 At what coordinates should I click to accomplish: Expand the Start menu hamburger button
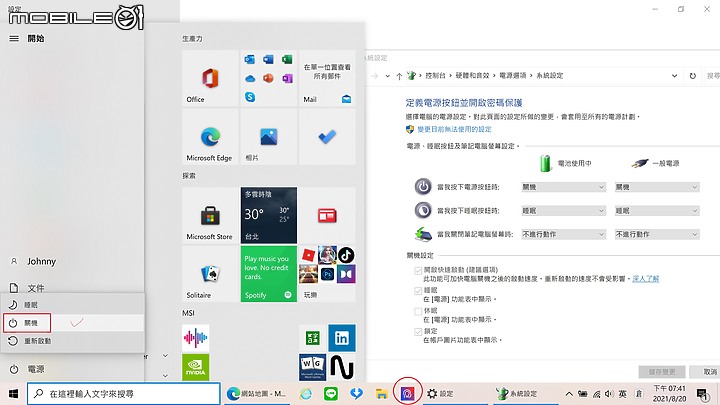[x=14, y=39]
